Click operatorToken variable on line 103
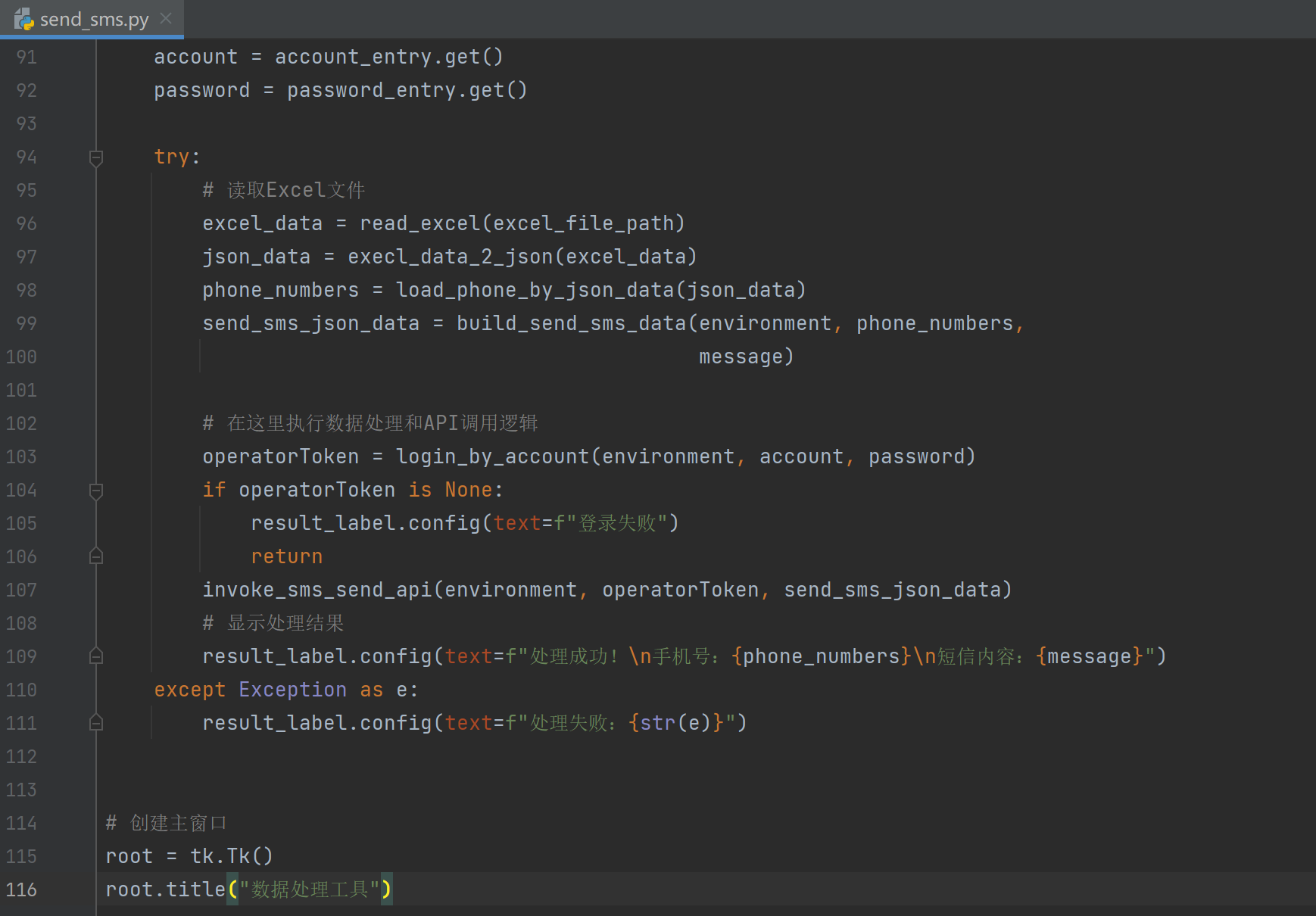Image resolution: width=1316 pixels, height=916 pixels. [x=281, y=456]
